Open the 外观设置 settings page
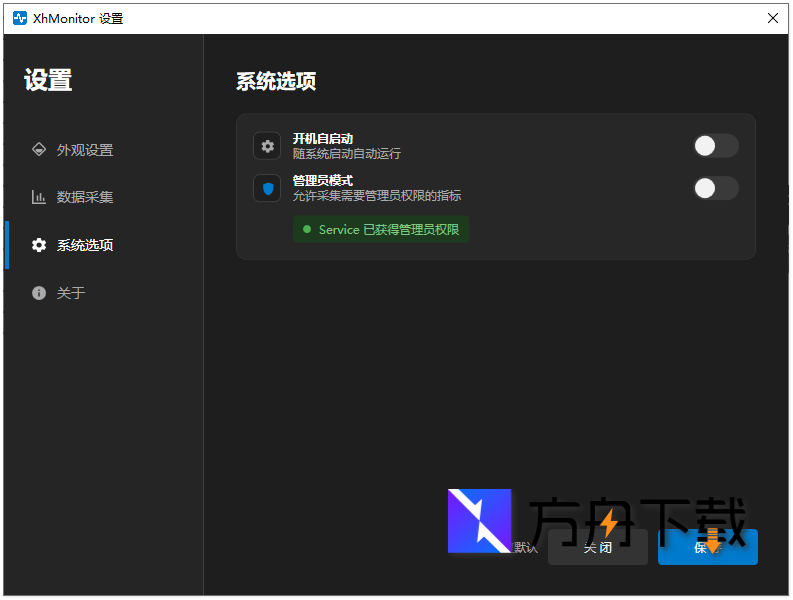The height and width of the screenshot is (600, 793). 85,150
